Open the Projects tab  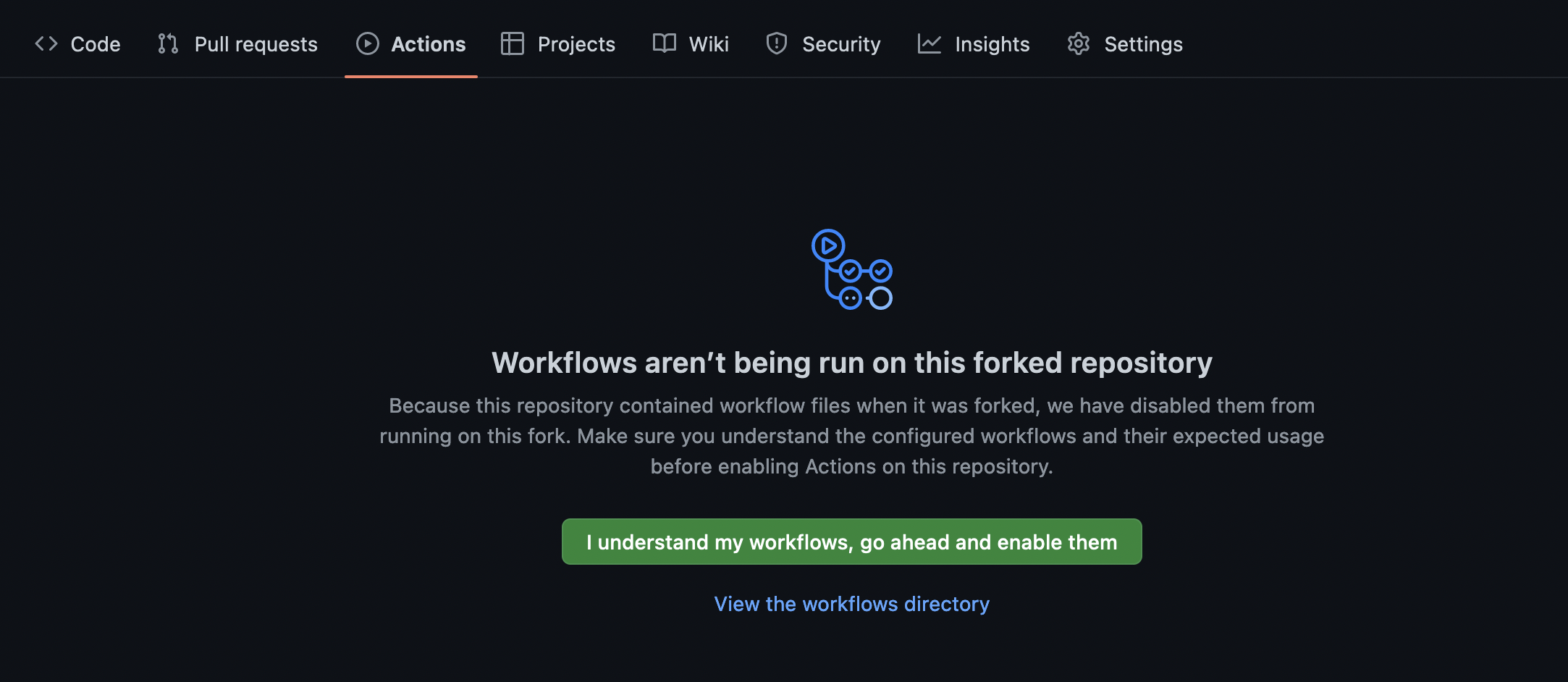[x=576, y=44]
